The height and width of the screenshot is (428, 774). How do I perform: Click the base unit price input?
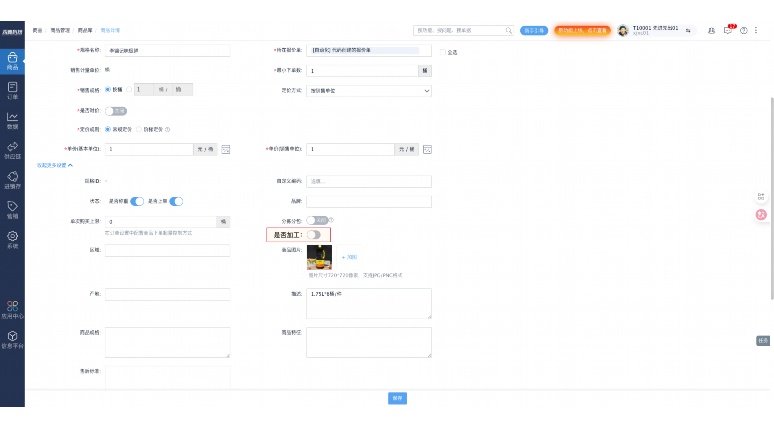(x=149, y=149)
